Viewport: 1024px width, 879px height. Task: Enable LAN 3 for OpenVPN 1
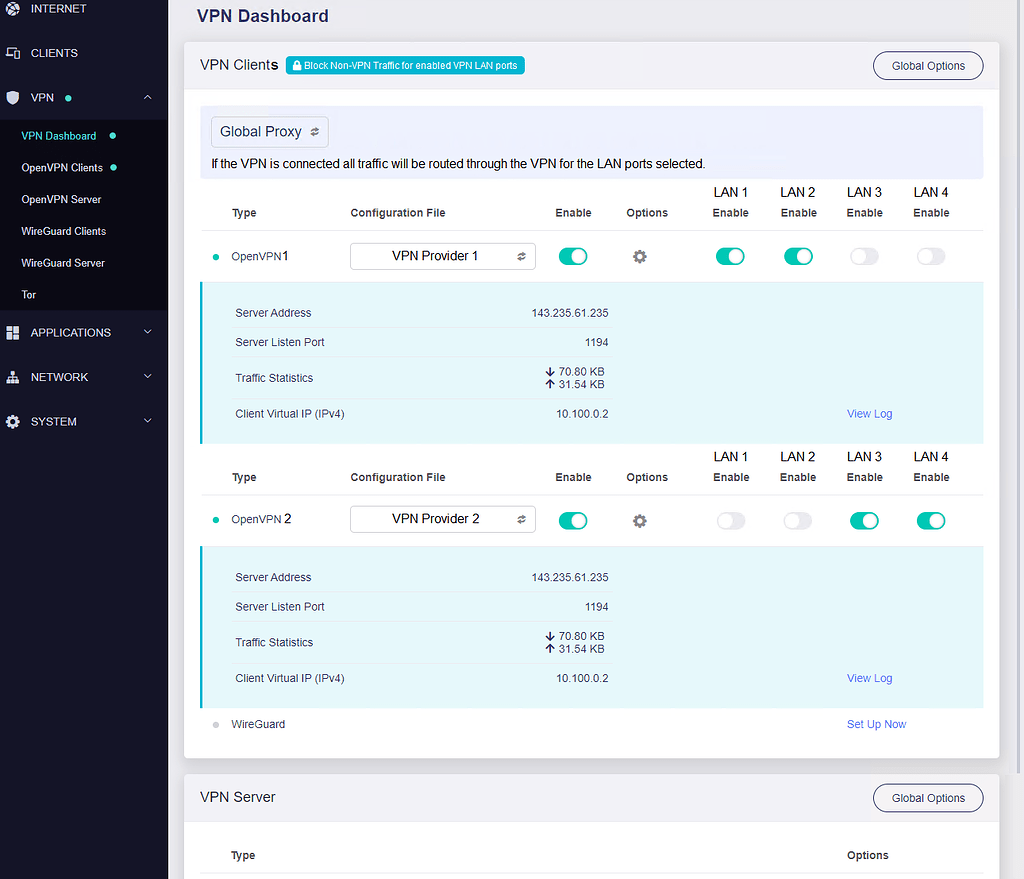[864, 256]
